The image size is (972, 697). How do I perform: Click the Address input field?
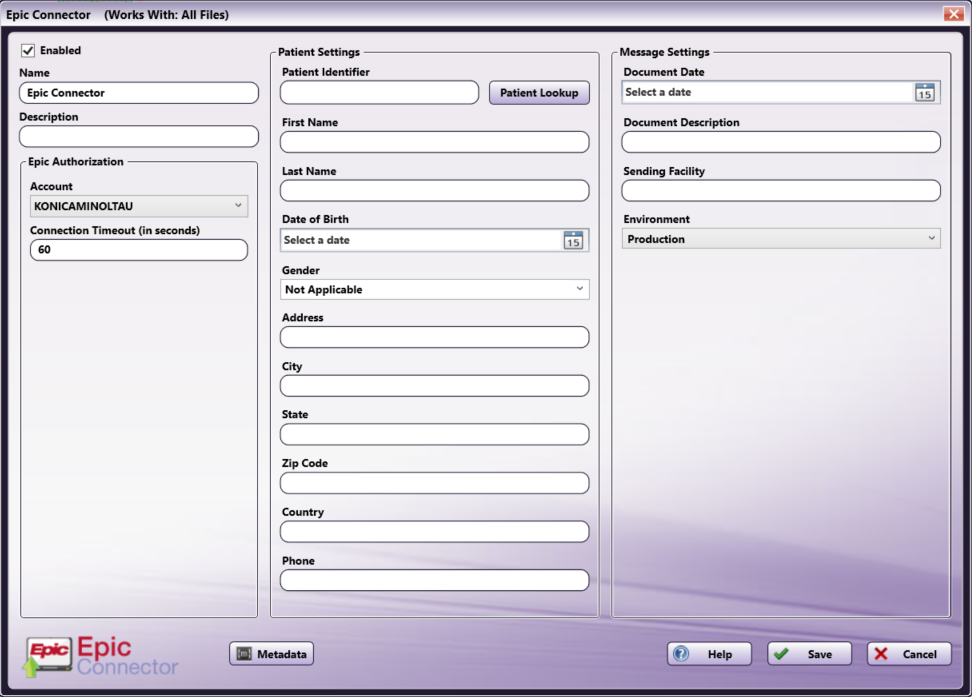click(435, 337)
